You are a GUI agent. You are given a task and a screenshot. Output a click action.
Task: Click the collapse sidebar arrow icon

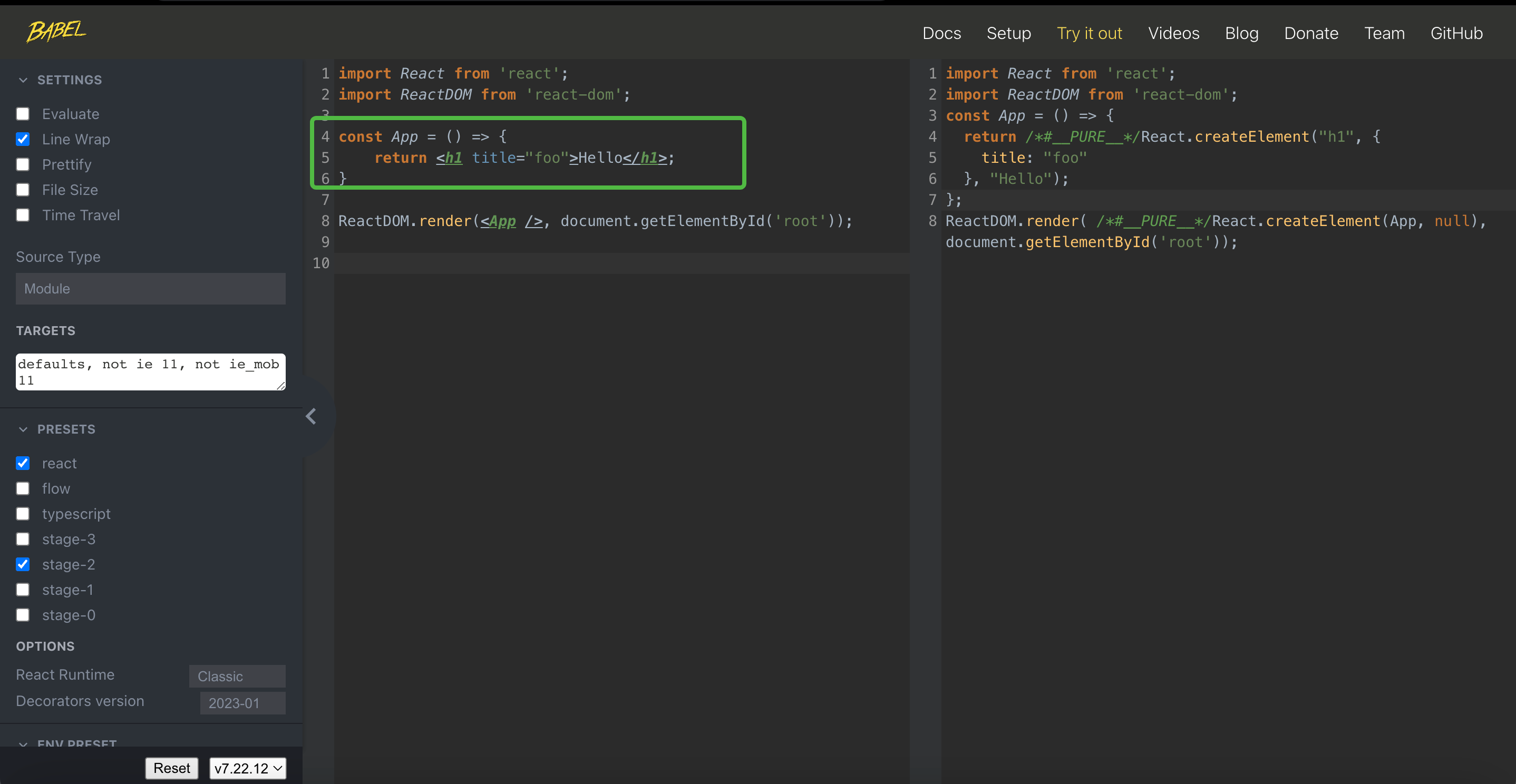click(x=310, y=416)
